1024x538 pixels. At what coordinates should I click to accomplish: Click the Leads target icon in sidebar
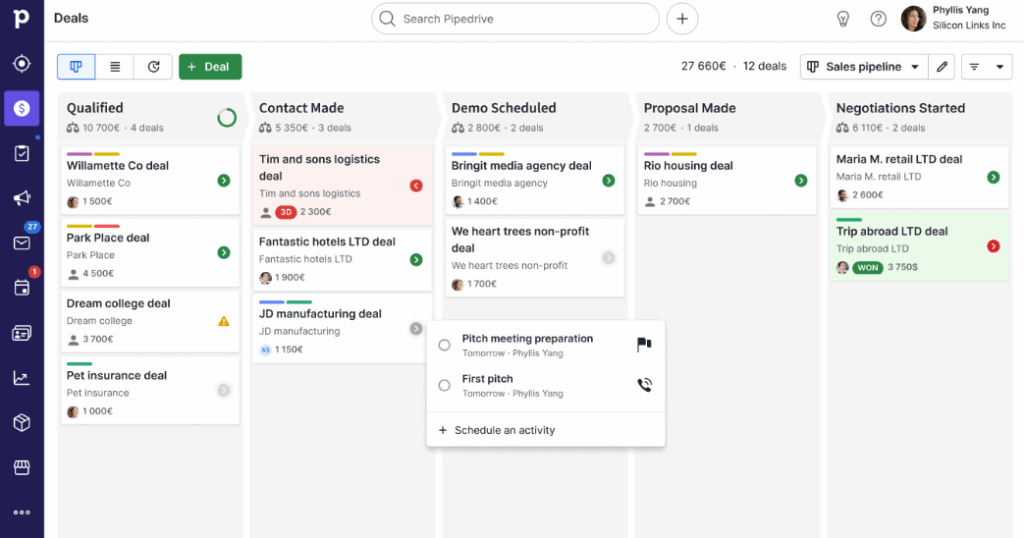coord(21,64)
